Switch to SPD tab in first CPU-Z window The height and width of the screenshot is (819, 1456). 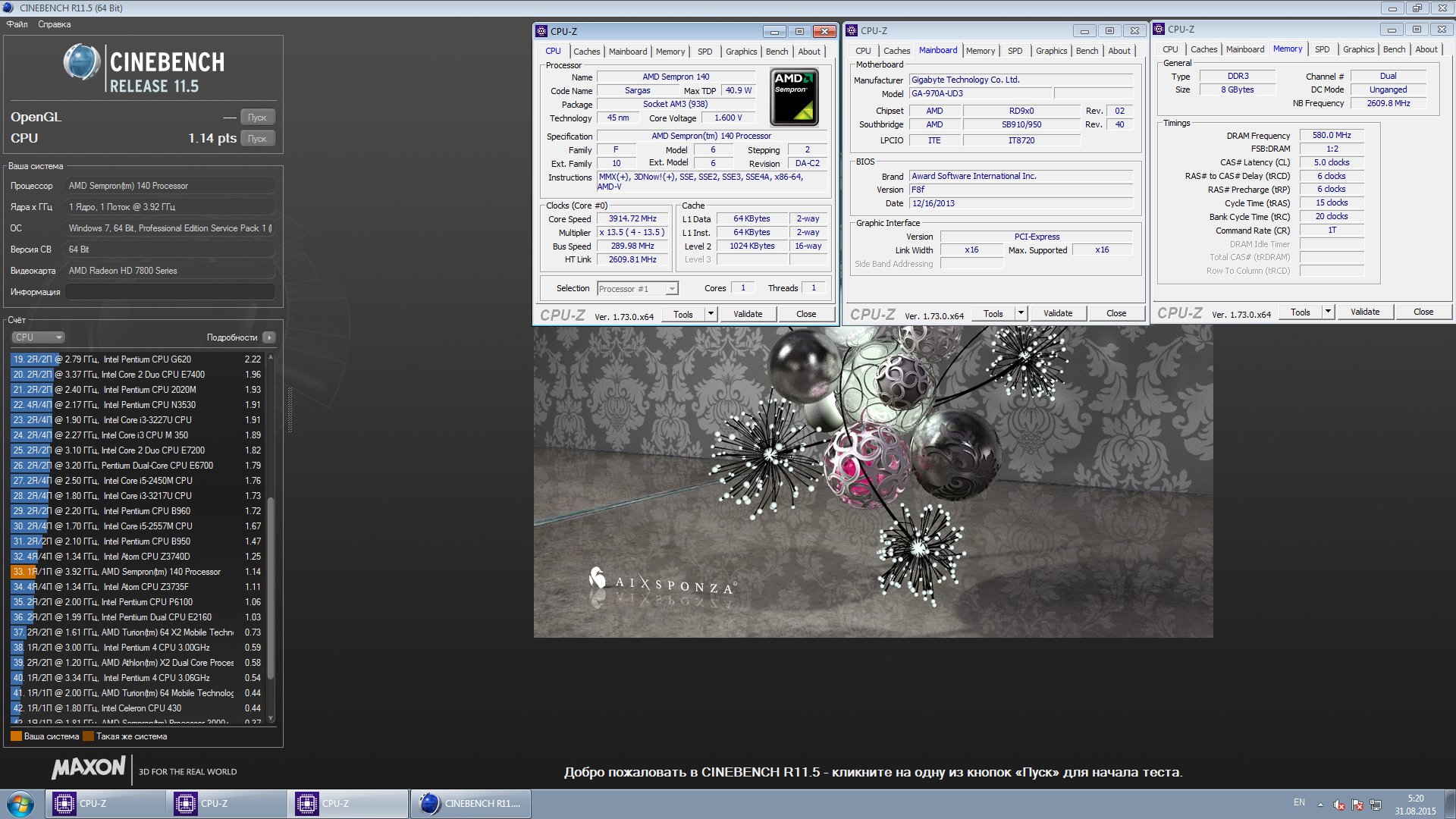pyautogui.click(x=705, y=52)
